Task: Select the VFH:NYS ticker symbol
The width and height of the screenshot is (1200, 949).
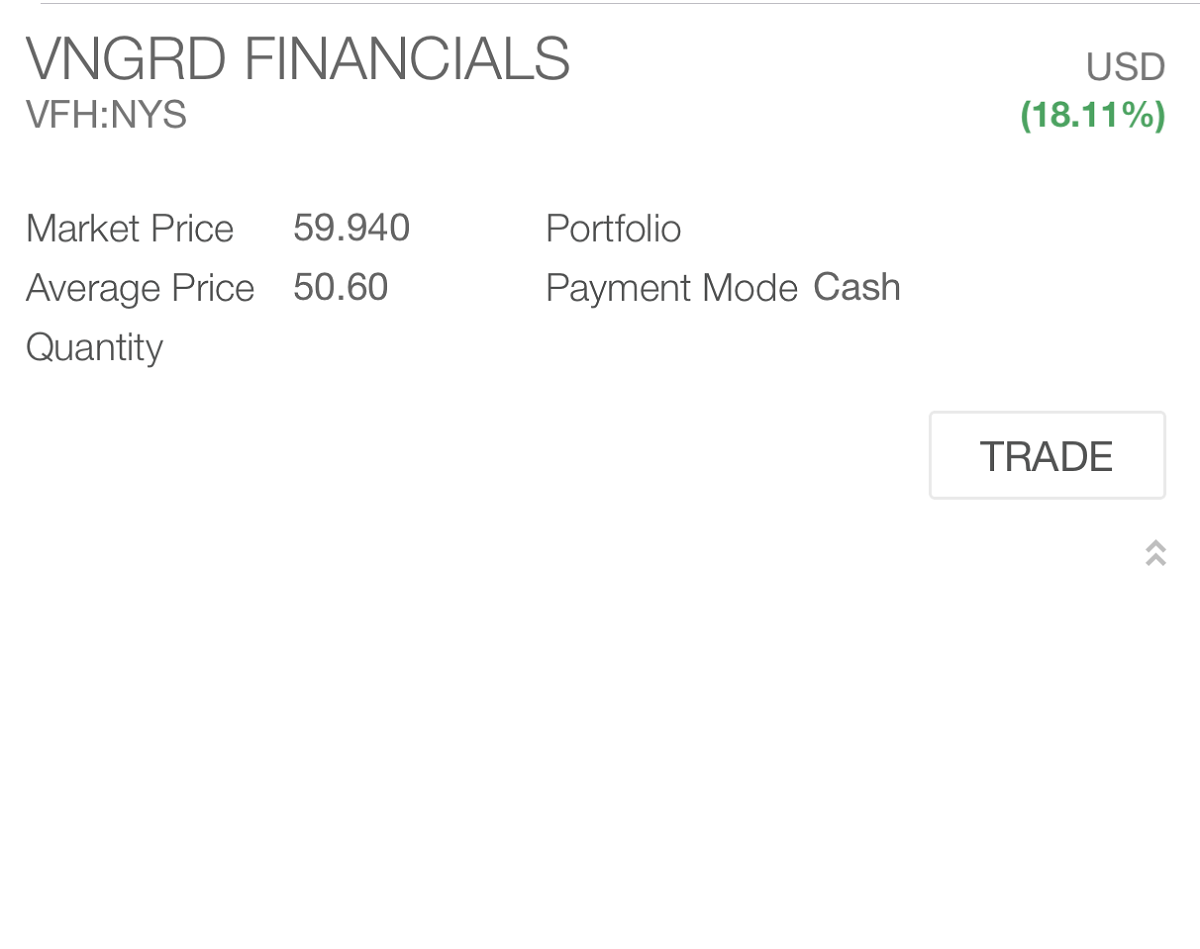Action: pyautogui.click(x=106, y=115)
